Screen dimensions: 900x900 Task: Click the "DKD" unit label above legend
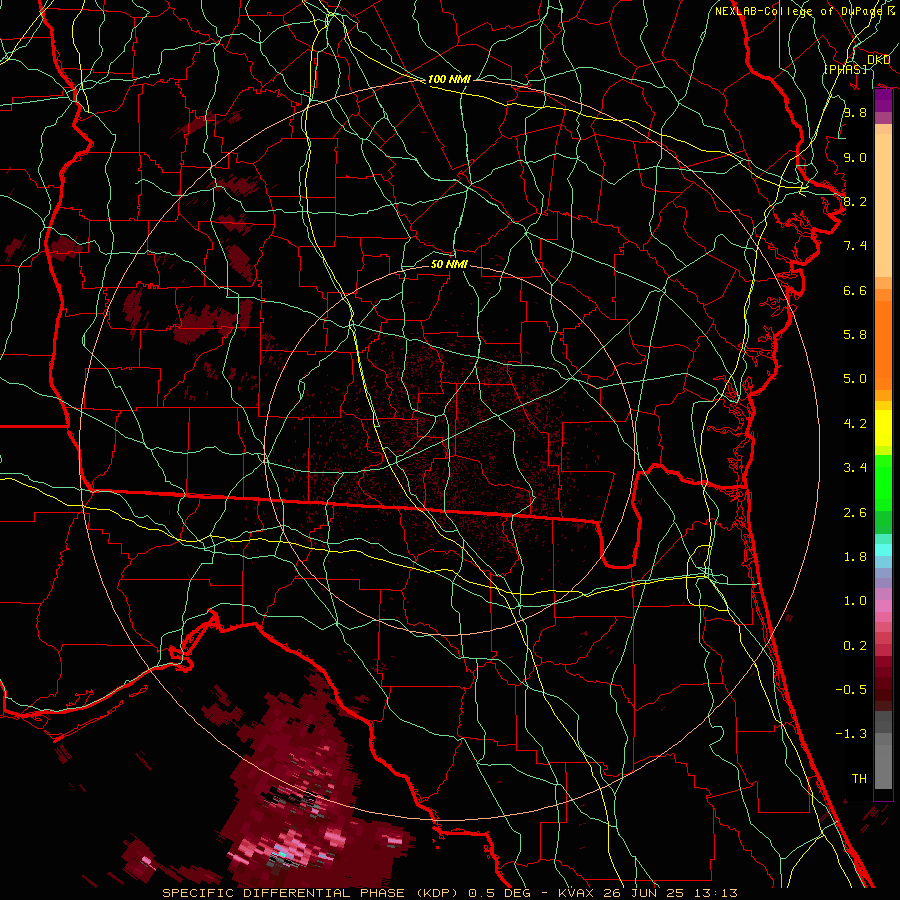click(879, 60)
